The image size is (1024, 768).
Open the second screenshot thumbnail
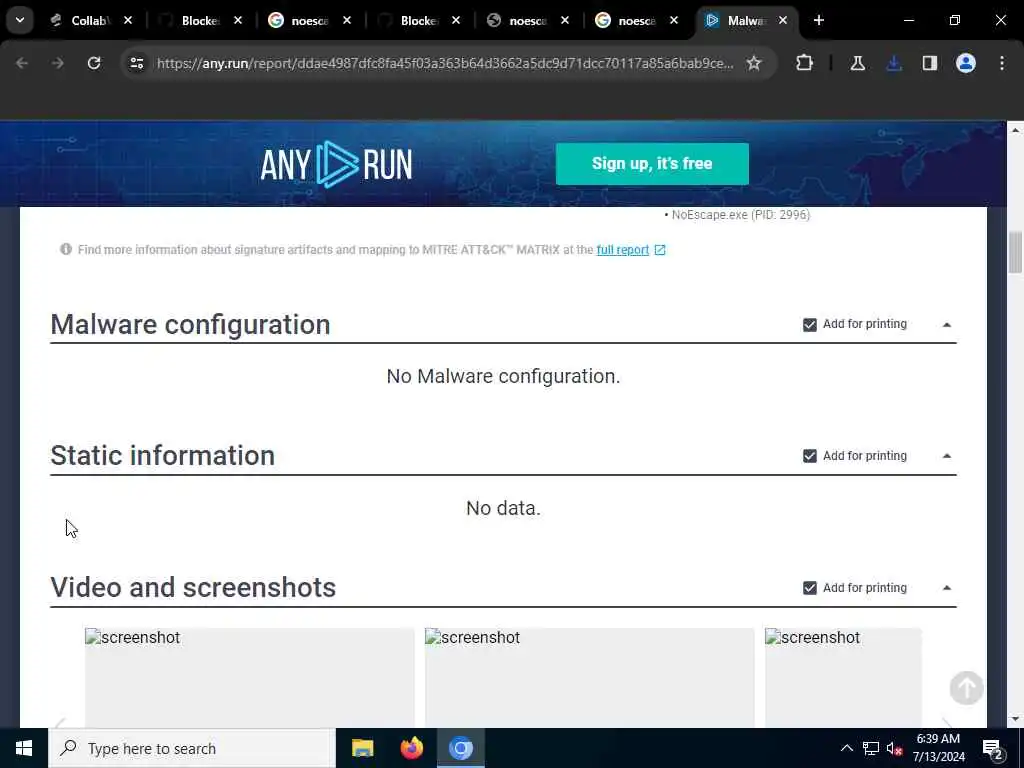coord(590,677)
